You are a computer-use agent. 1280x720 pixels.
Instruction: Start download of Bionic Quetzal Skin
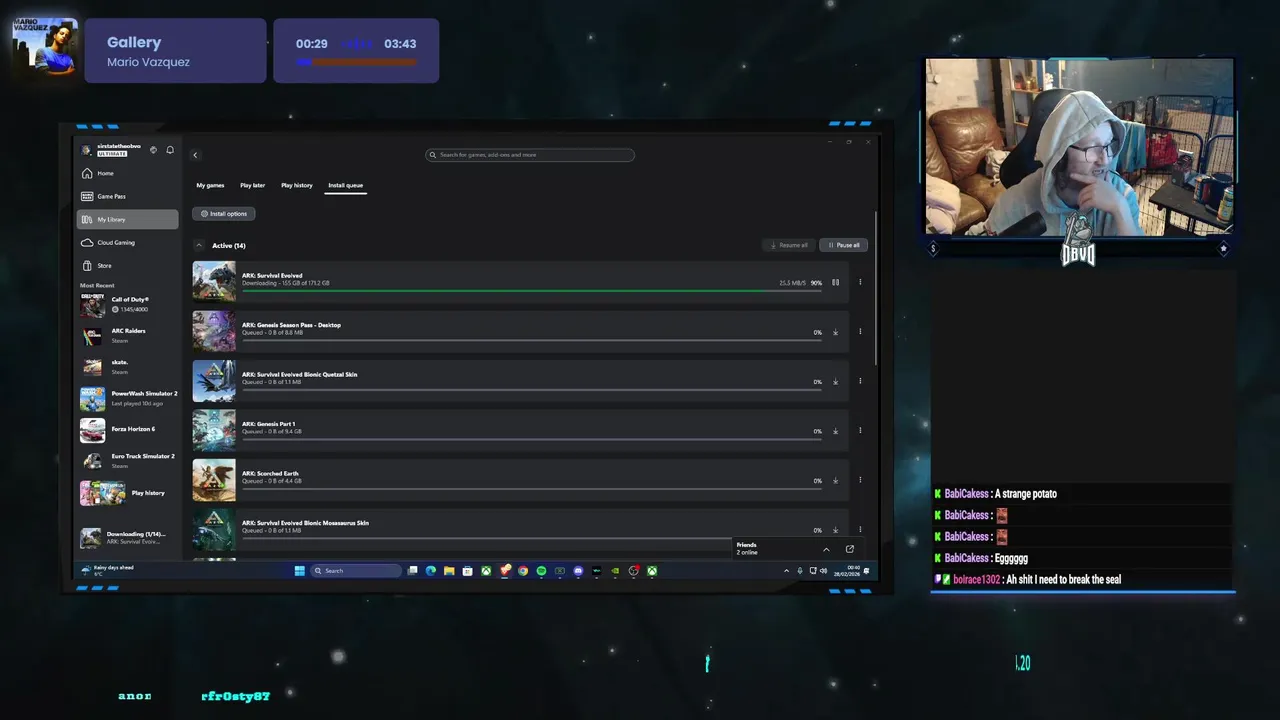835,381
